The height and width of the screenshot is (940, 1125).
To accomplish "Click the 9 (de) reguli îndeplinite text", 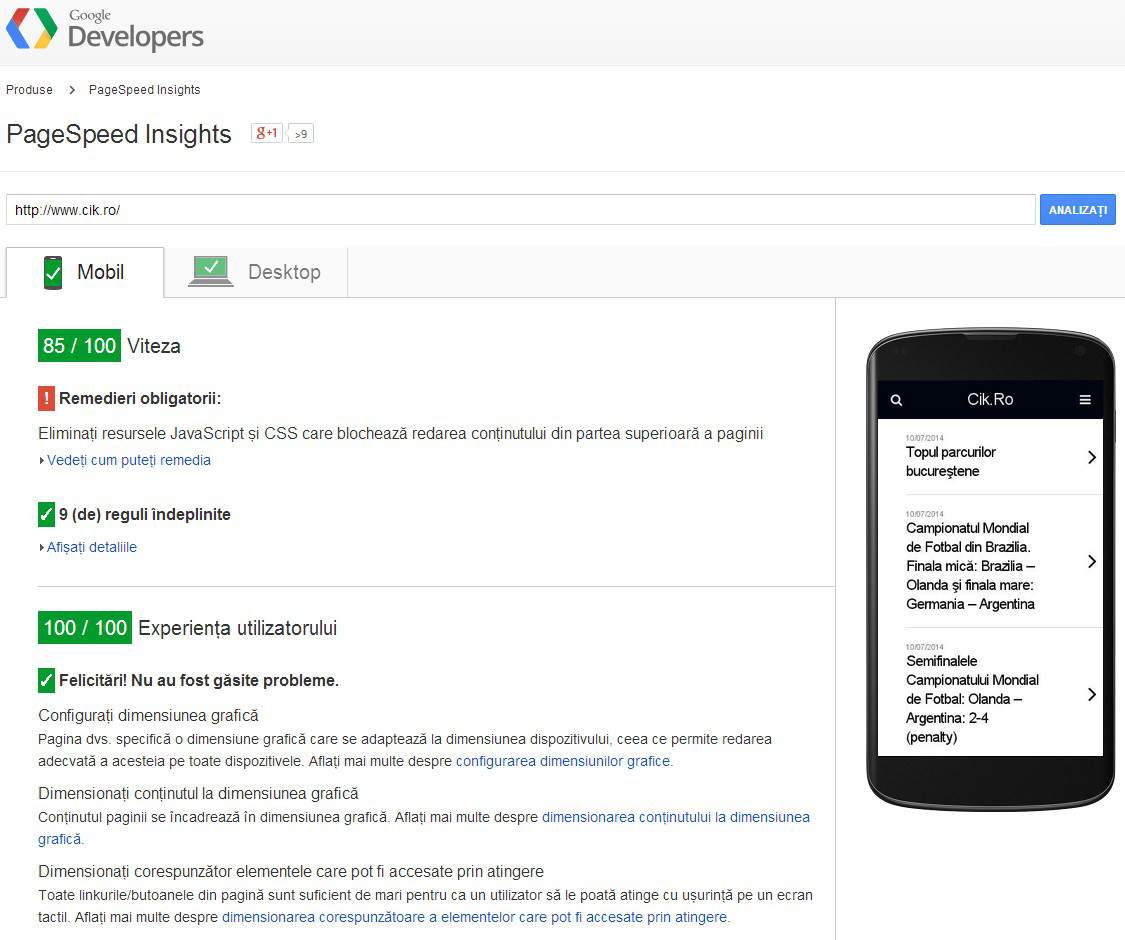I will pos(145,514).
